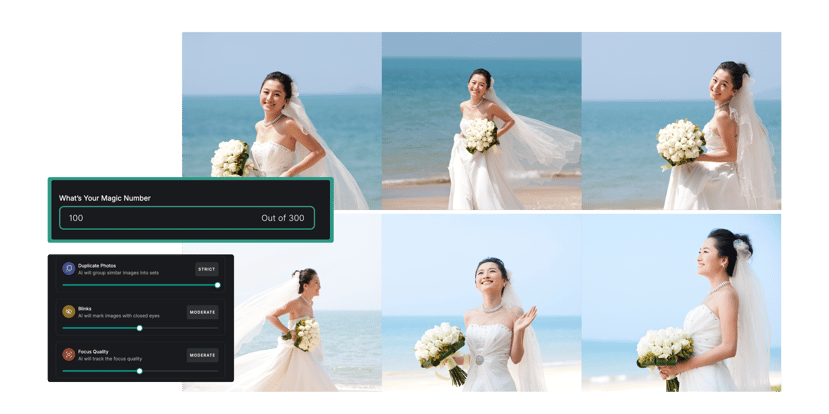Click the Blinks slider handle

tap(140, 328)
